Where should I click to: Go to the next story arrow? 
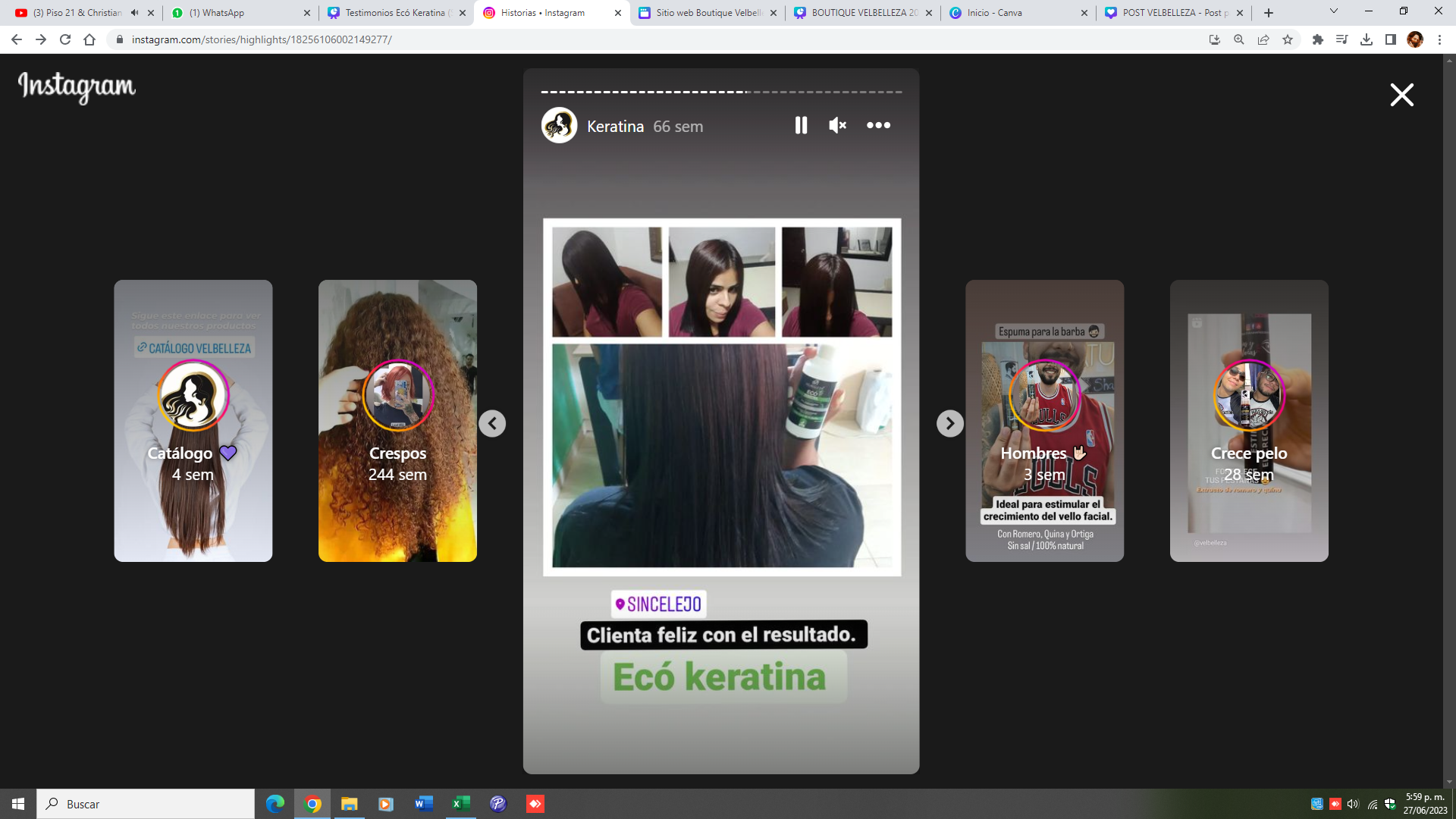coord(949,423)
